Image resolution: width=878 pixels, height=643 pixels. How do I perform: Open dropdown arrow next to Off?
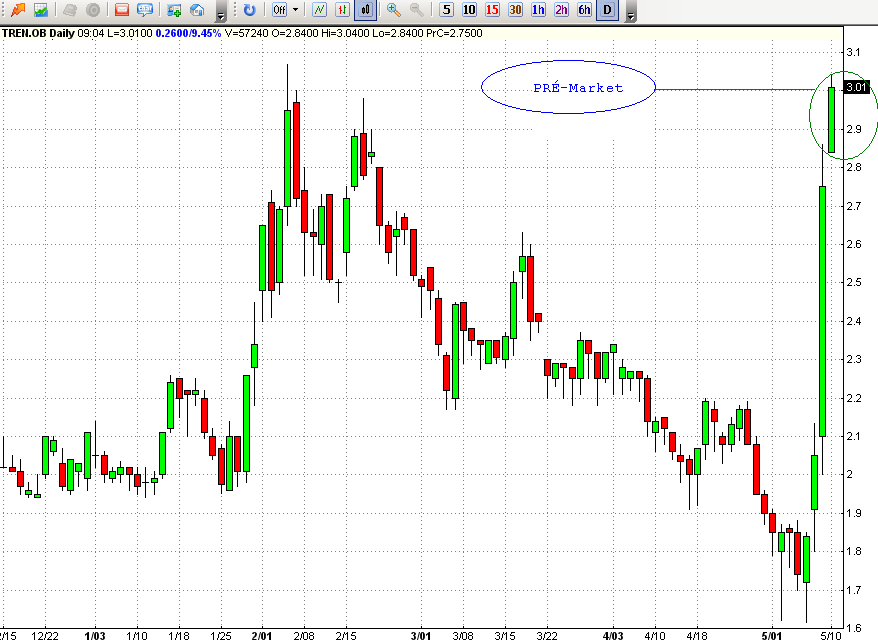[296, 10]
